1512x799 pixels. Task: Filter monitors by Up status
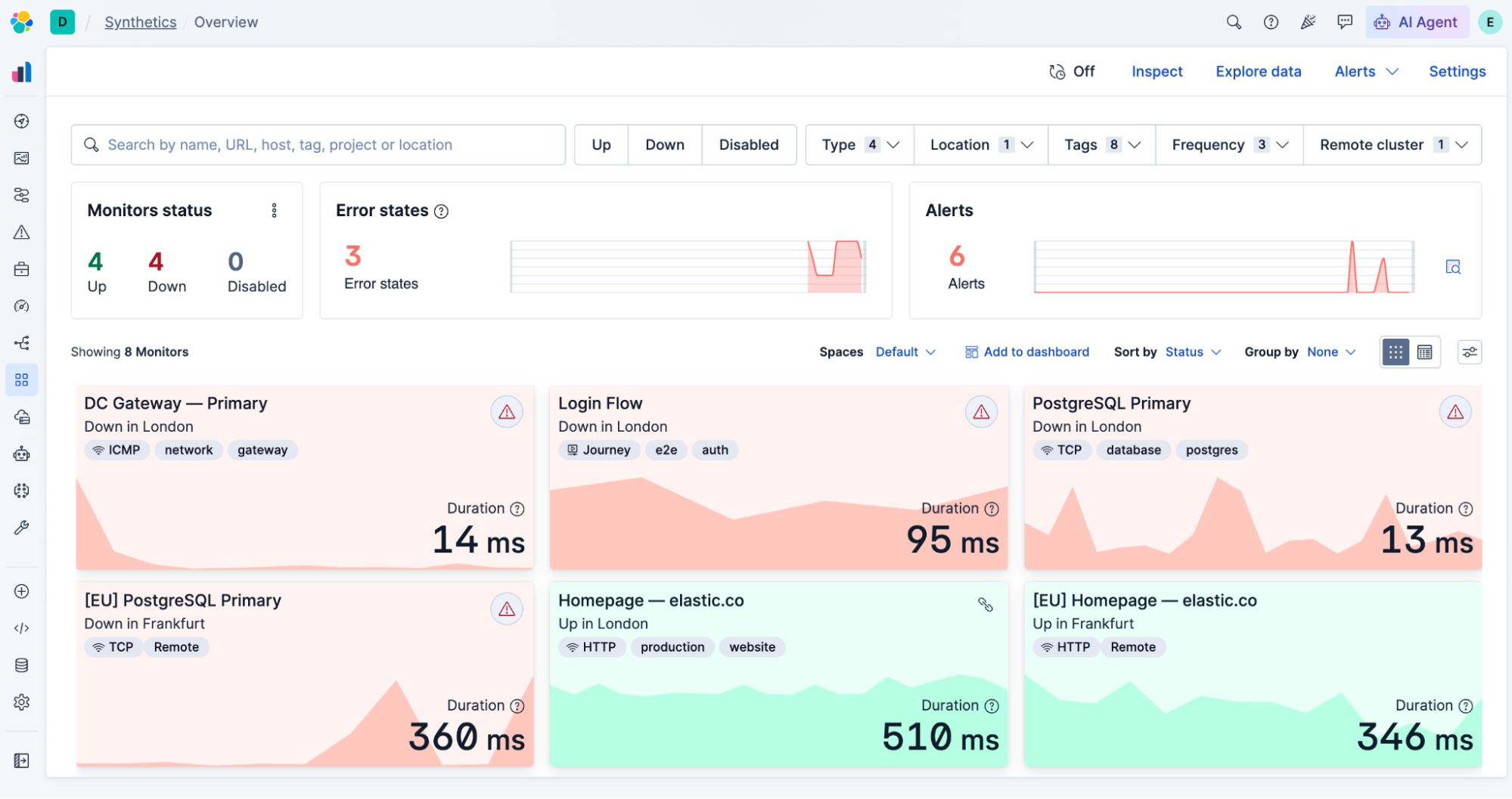pyautogui.click(x=601, y=144)
